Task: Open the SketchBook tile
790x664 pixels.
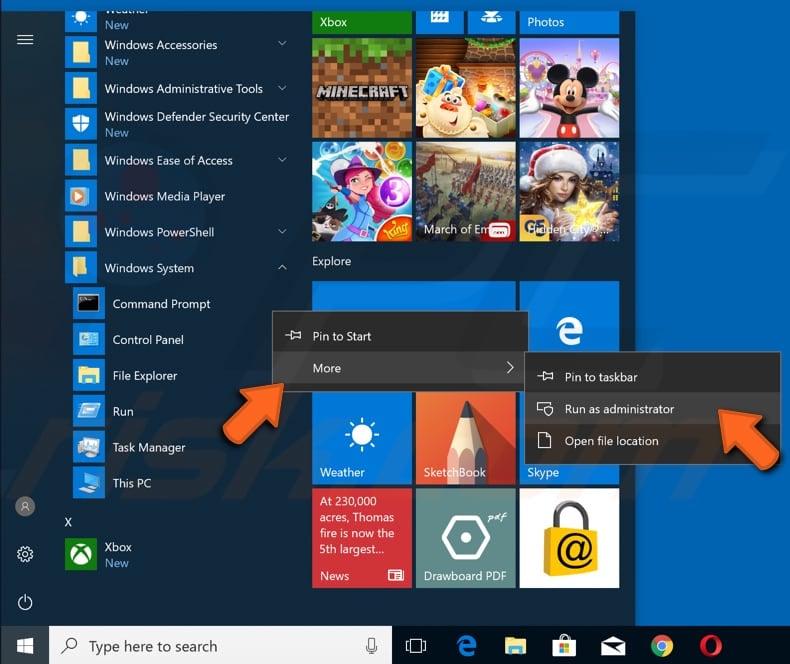Action: (466, 438)
